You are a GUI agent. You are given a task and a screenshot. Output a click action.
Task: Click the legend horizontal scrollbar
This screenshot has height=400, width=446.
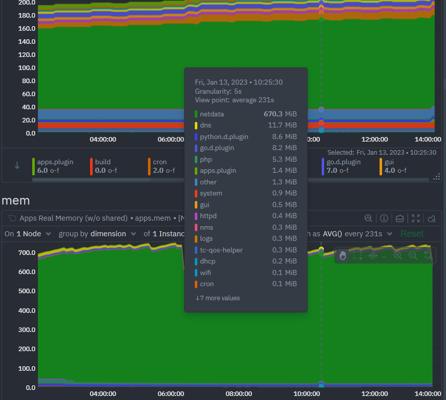[230, 180]
